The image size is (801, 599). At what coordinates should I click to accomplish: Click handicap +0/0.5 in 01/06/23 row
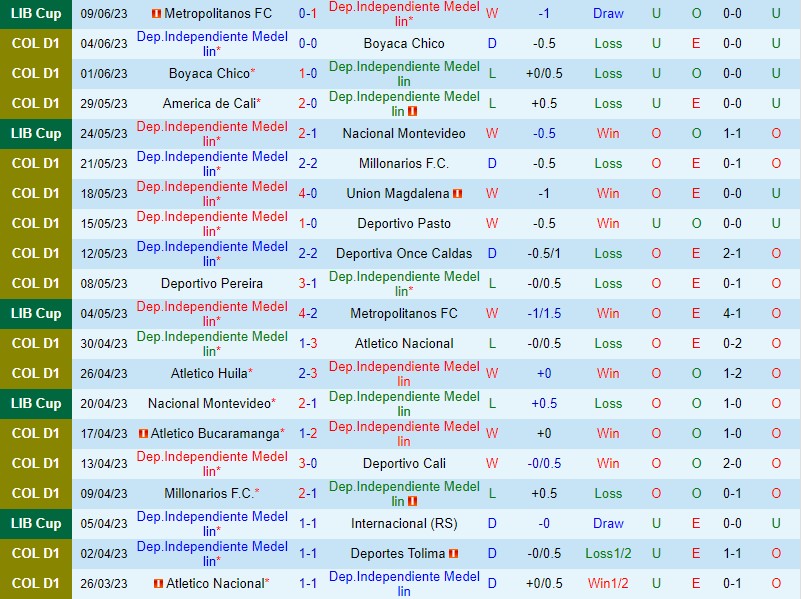(544, 74)
